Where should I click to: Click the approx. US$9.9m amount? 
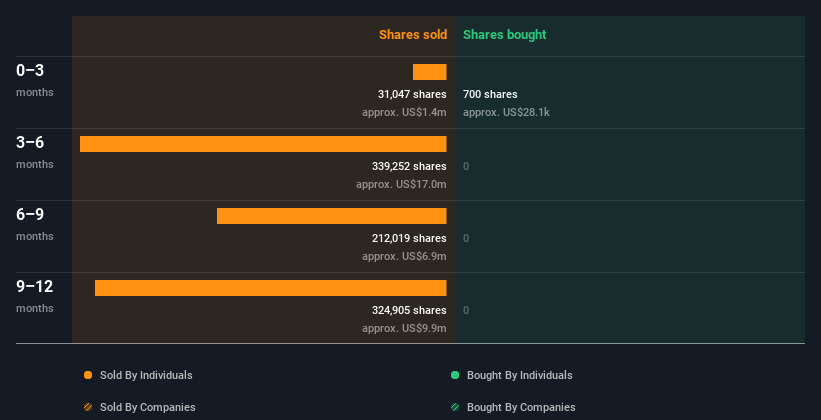tap(404, 328)
